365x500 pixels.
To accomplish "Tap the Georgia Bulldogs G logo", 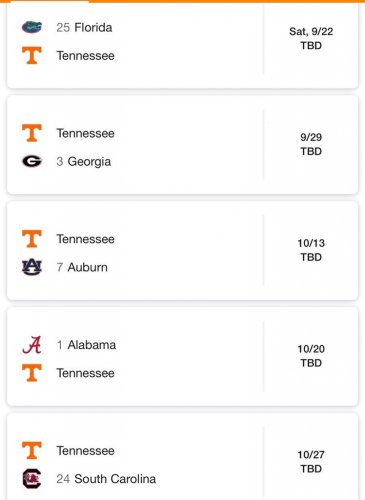I will click(32, 161).
